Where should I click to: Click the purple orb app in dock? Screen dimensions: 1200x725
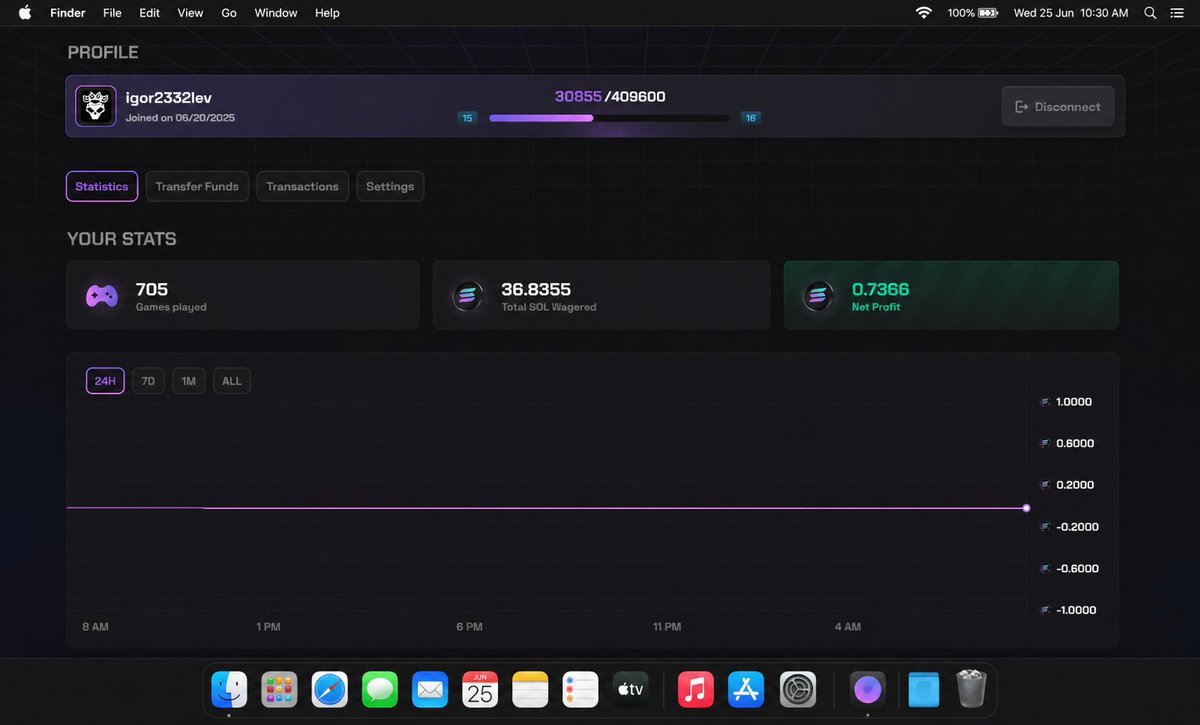[867, 689]
